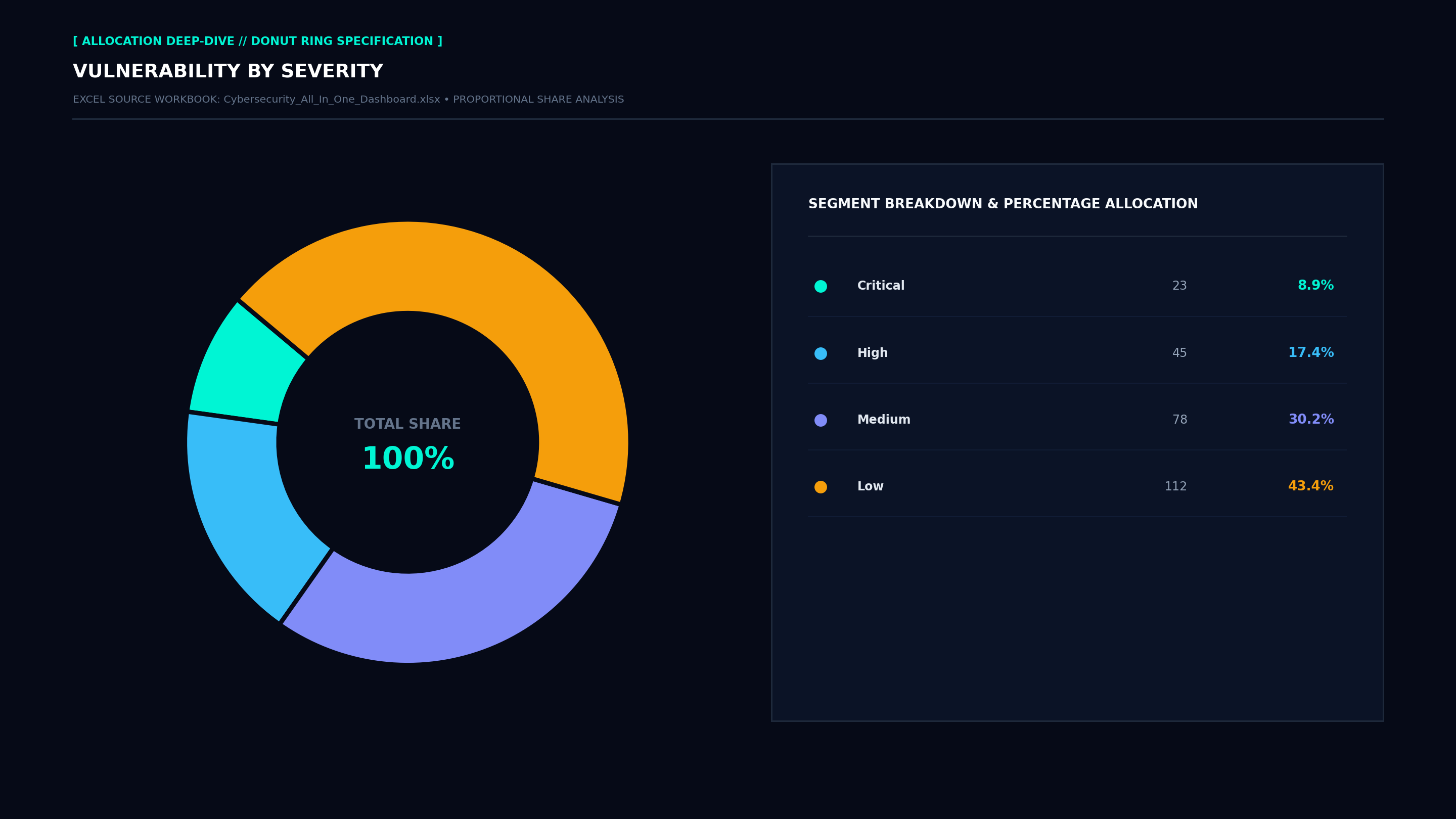
Task: Click the count value '112'
Action: [1175, 487]
